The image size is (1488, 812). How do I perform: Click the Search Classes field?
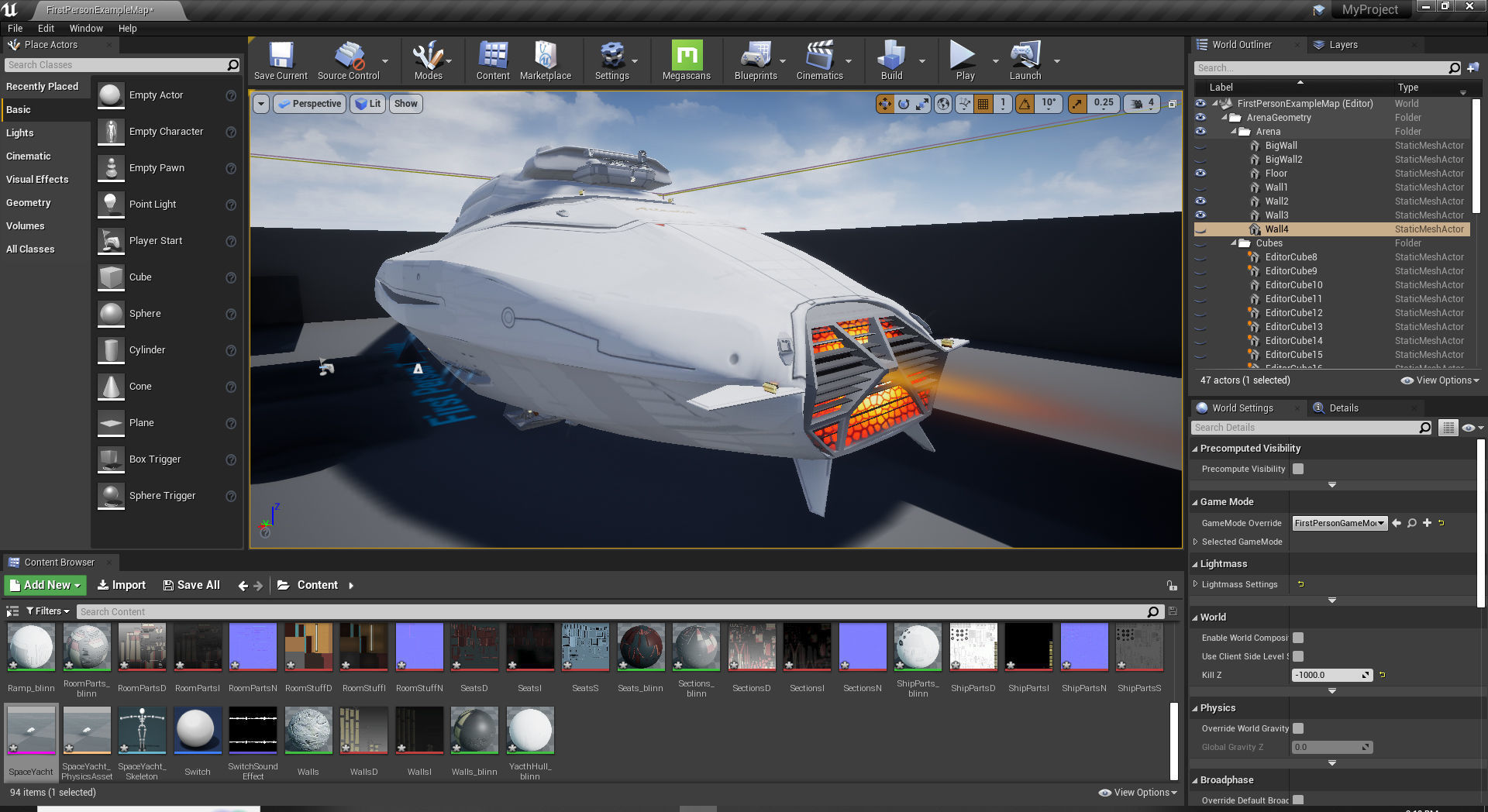coord(122,65)
